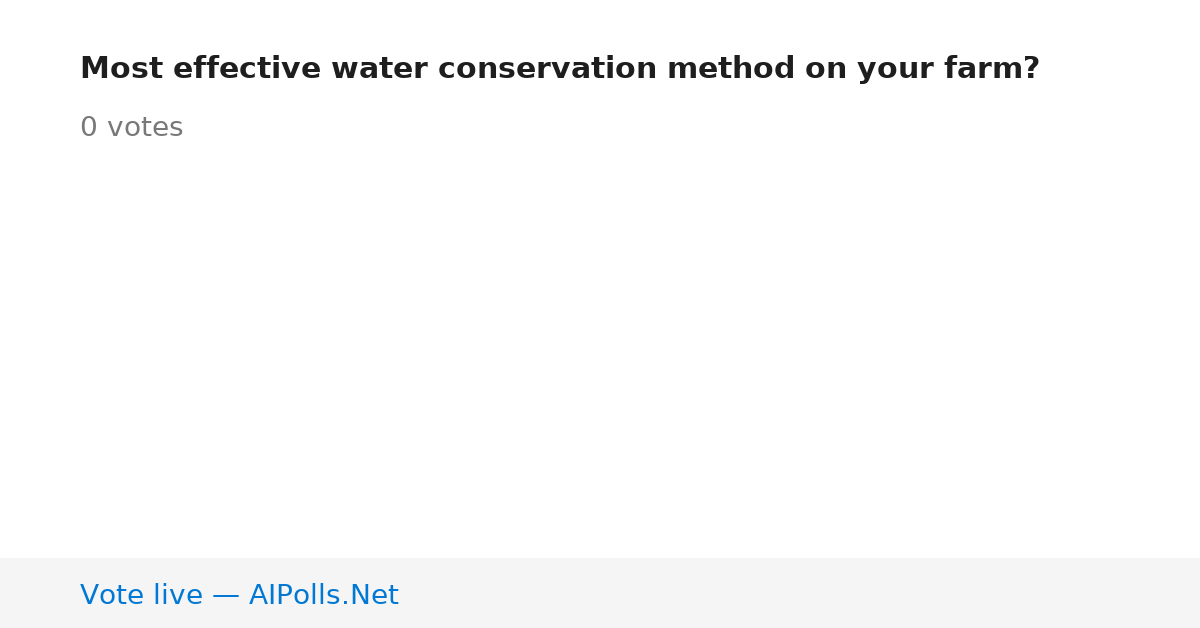The height and width of the screenshot is (628, 1200).
Task: Click the poll question title
Action: click(x=560, y=69)
